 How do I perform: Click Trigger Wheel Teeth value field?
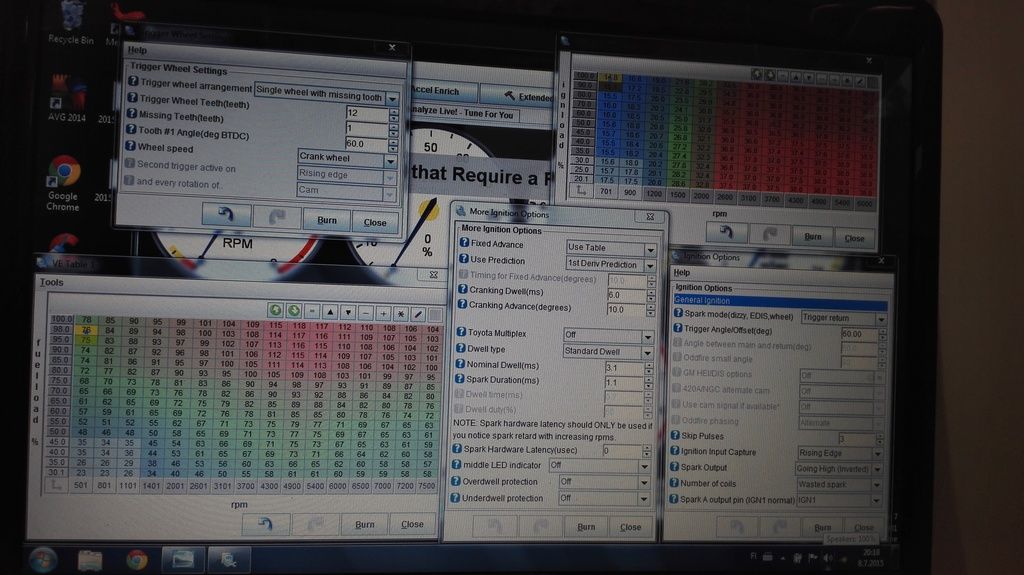click(x=368, y=113)
